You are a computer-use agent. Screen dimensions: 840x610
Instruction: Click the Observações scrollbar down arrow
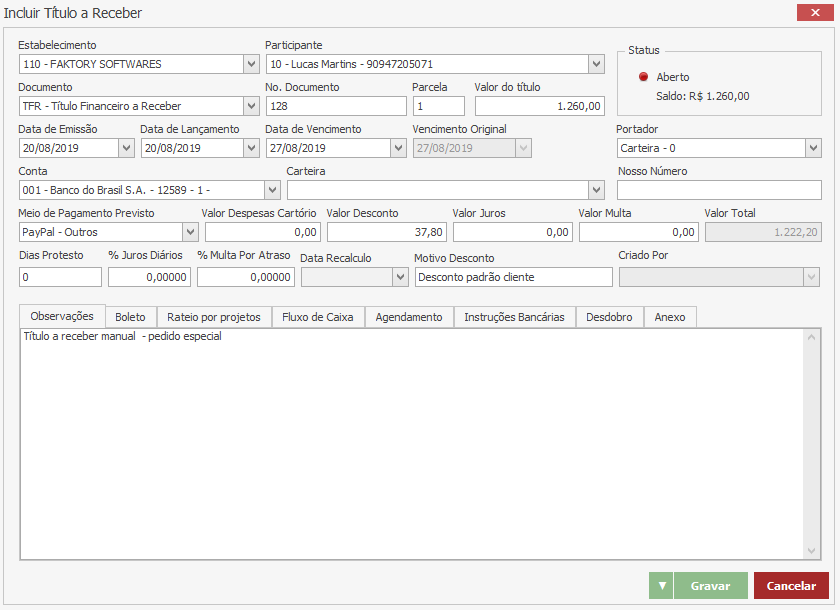[812, 551]
